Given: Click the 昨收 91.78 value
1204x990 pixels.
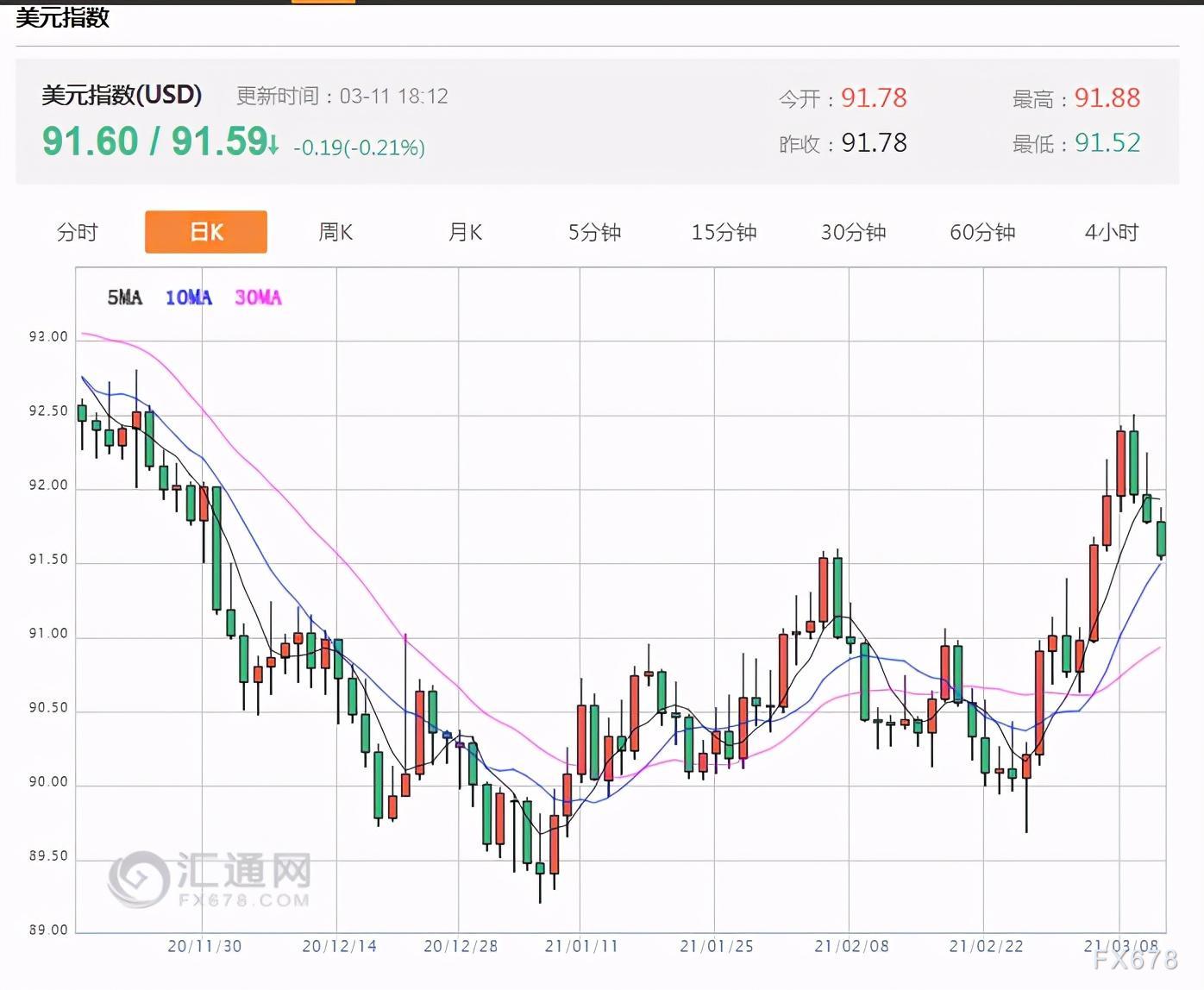Looking at the screenshot, I should pyautogui.click(x=874, y=142).
